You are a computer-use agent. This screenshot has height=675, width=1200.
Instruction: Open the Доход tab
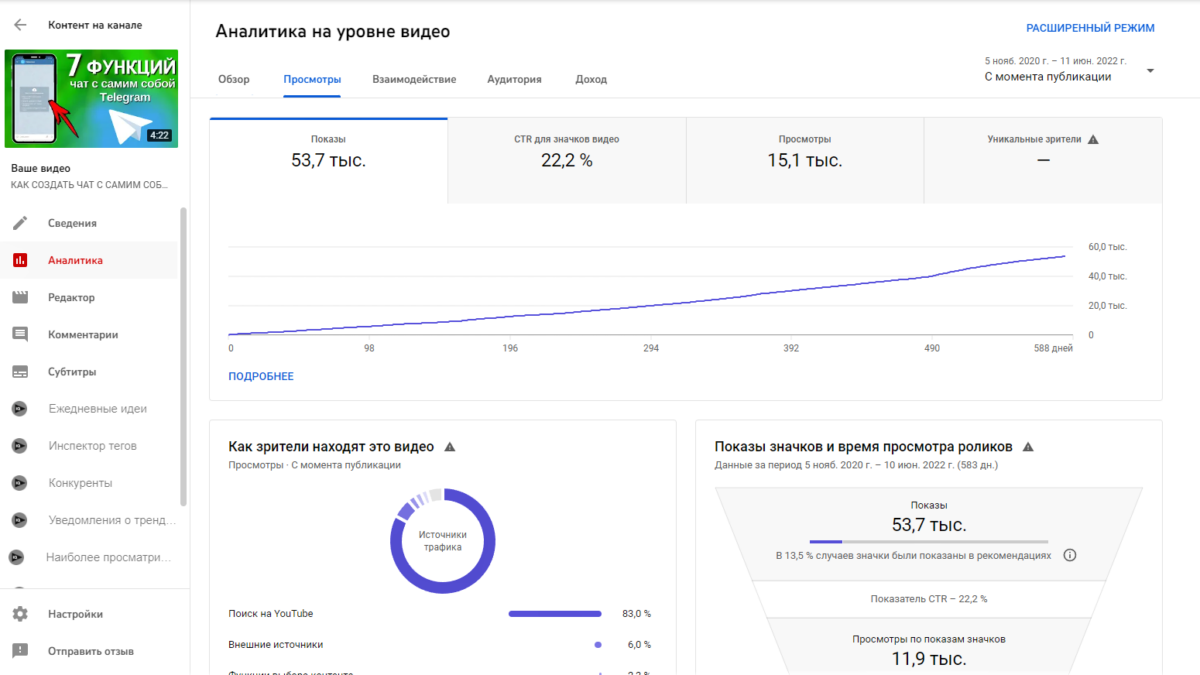click(591, 79)
